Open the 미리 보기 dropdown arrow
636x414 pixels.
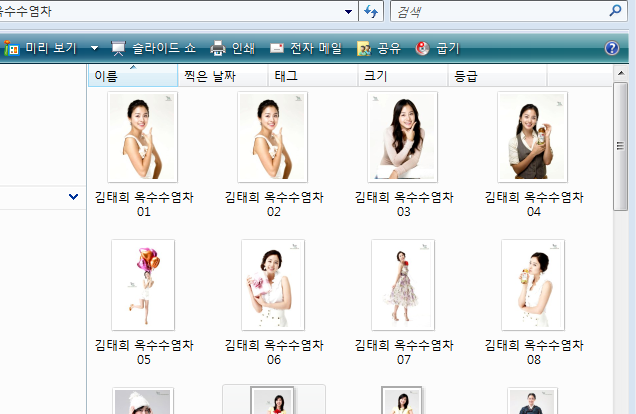95,48
